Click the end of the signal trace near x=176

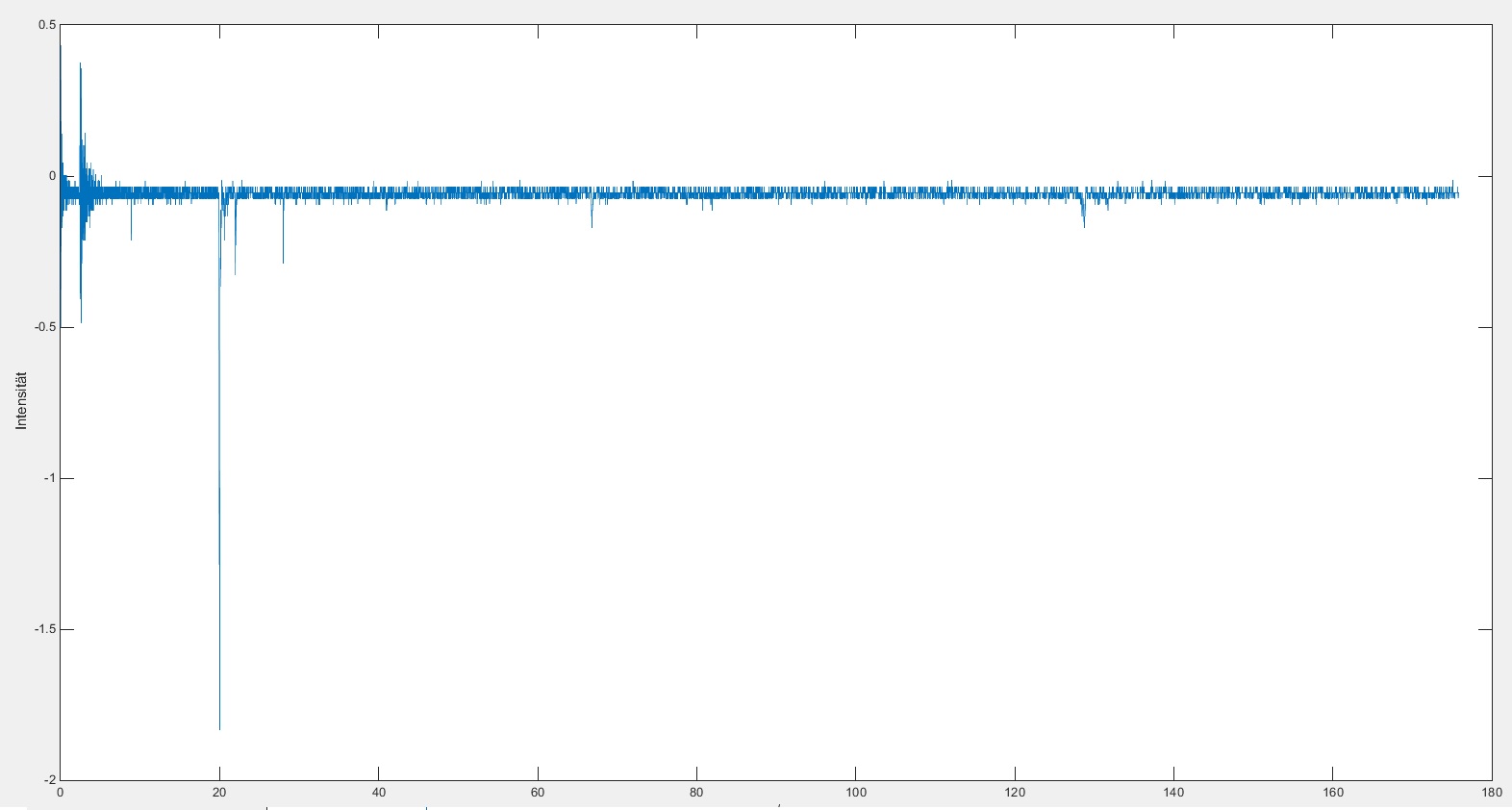click(1457, 194)
